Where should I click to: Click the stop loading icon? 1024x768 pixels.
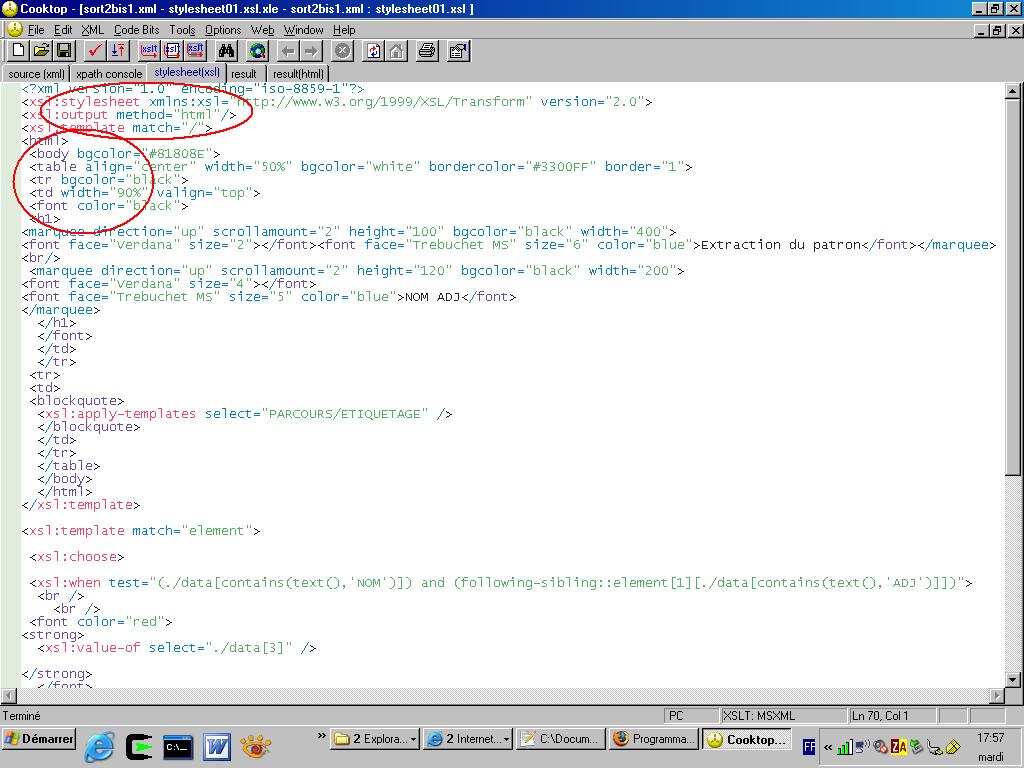pyautogui.click(x=343, y=50)
